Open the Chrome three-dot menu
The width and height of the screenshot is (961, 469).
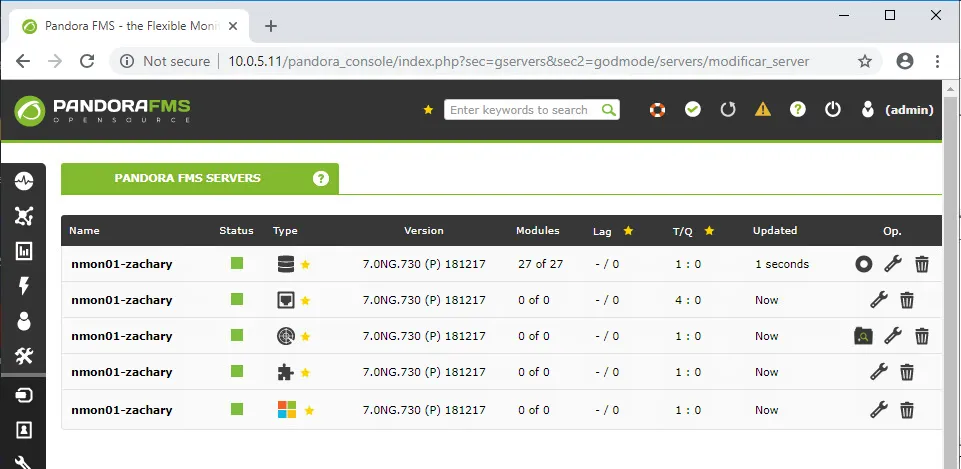[x=937, y=61]
